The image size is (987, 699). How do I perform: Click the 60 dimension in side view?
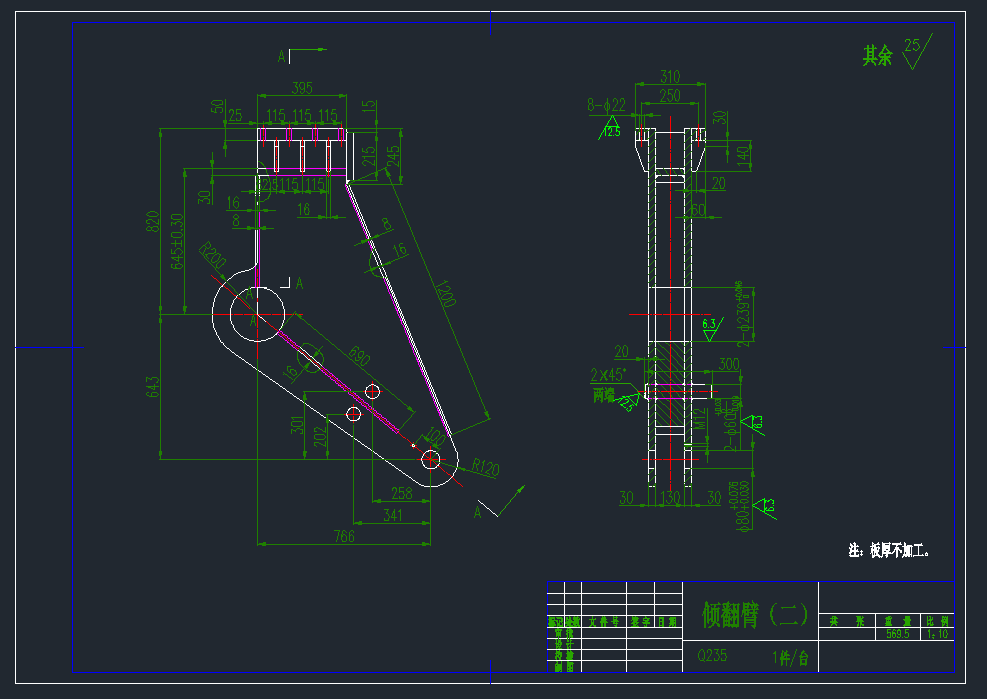697,210
